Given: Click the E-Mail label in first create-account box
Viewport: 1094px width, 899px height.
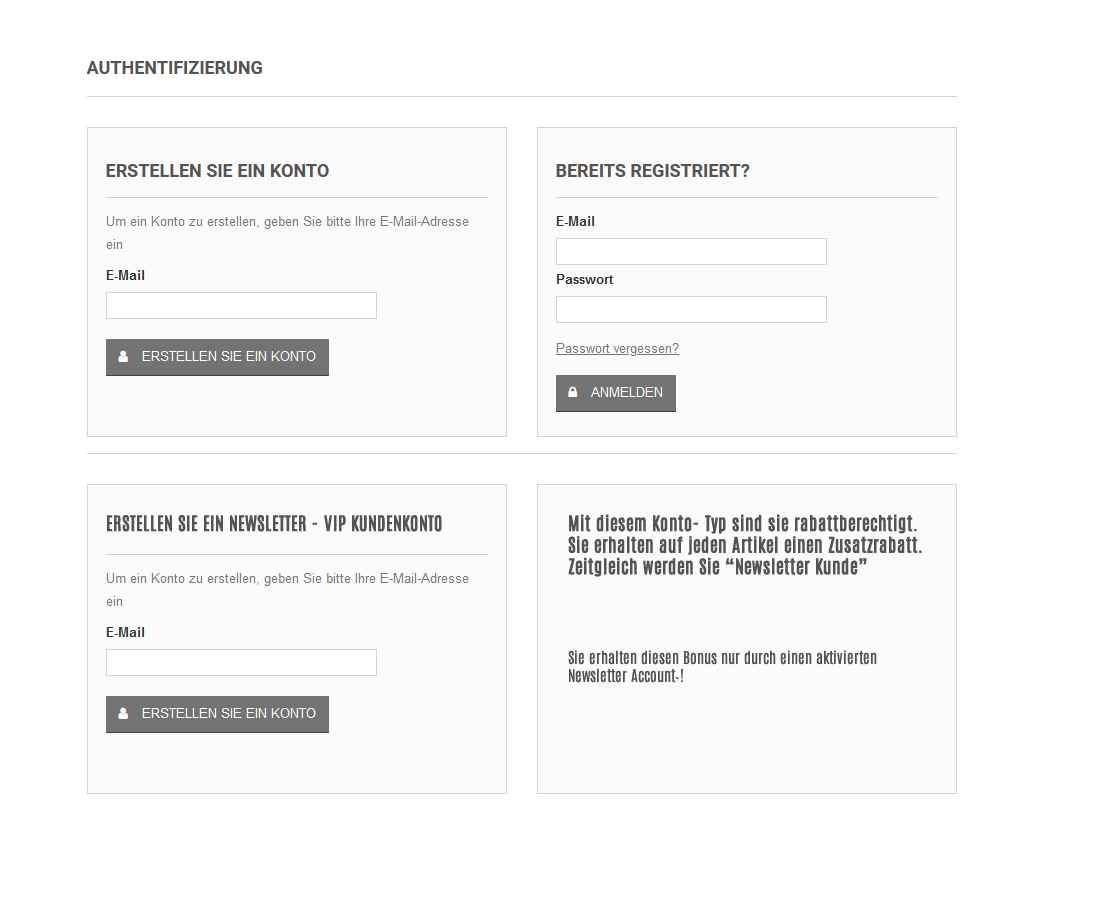Looking at the screenshot, I should tap(126, 275).
